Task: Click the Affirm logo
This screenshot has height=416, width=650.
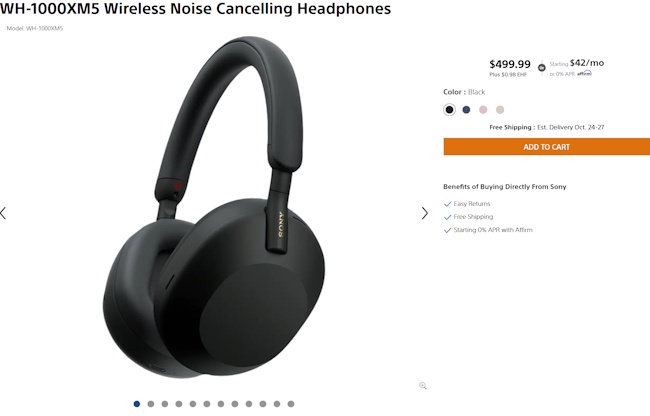Action: coord(584,73)
